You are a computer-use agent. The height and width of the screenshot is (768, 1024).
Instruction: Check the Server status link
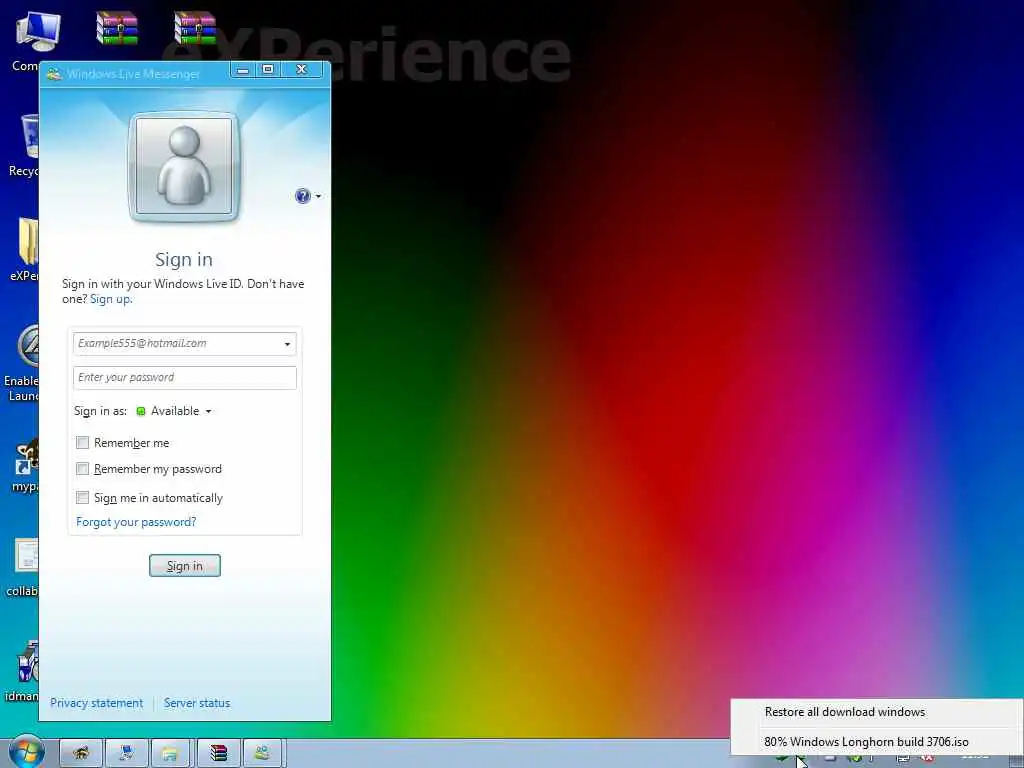pyautogui.click(x=197, y=703)
